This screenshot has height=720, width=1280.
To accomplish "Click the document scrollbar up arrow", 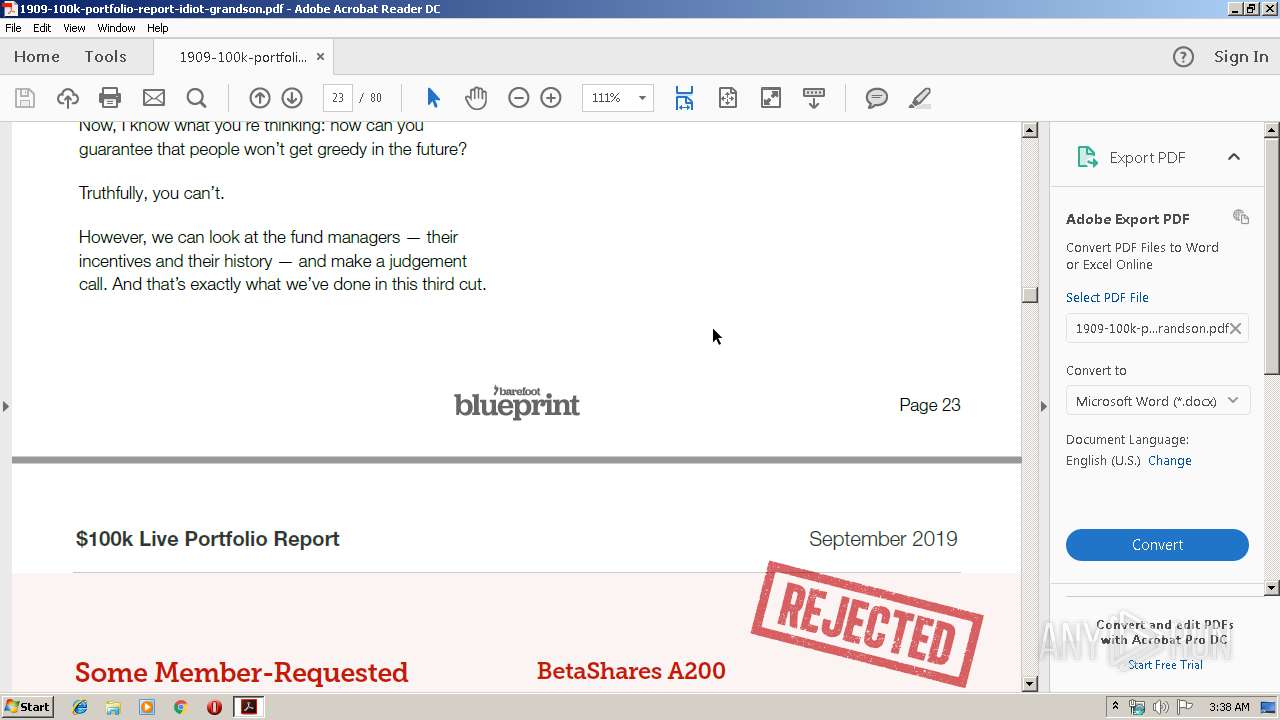I will click(1029, 130).
